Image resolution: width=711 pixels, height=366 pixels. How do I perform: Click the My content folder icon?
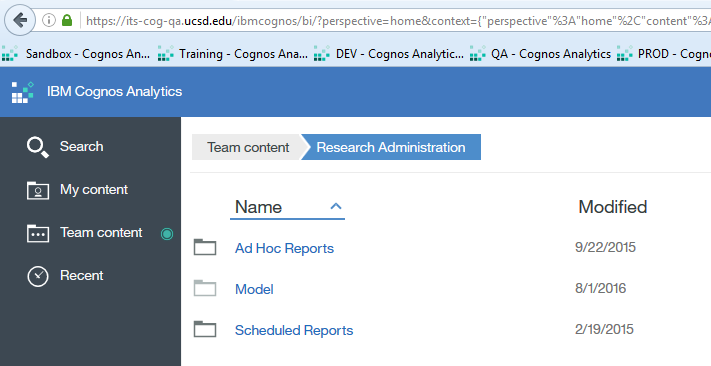(x=38, y=190)
